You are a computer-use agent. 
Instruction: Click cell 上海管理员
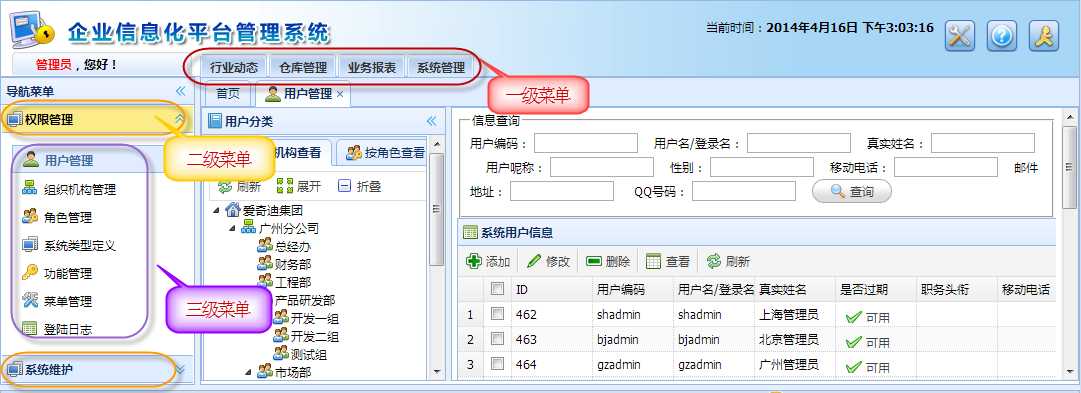[794, 314]
